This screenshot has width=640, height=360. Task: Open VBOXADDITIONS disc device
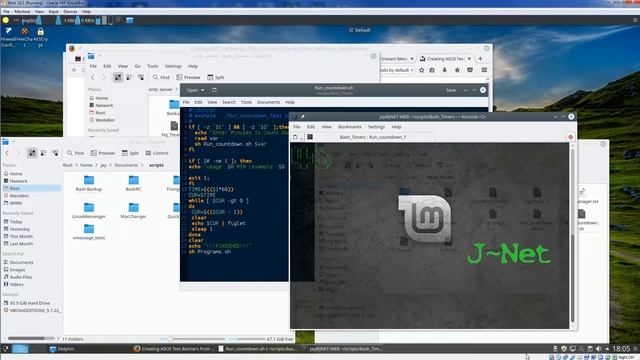31,311
